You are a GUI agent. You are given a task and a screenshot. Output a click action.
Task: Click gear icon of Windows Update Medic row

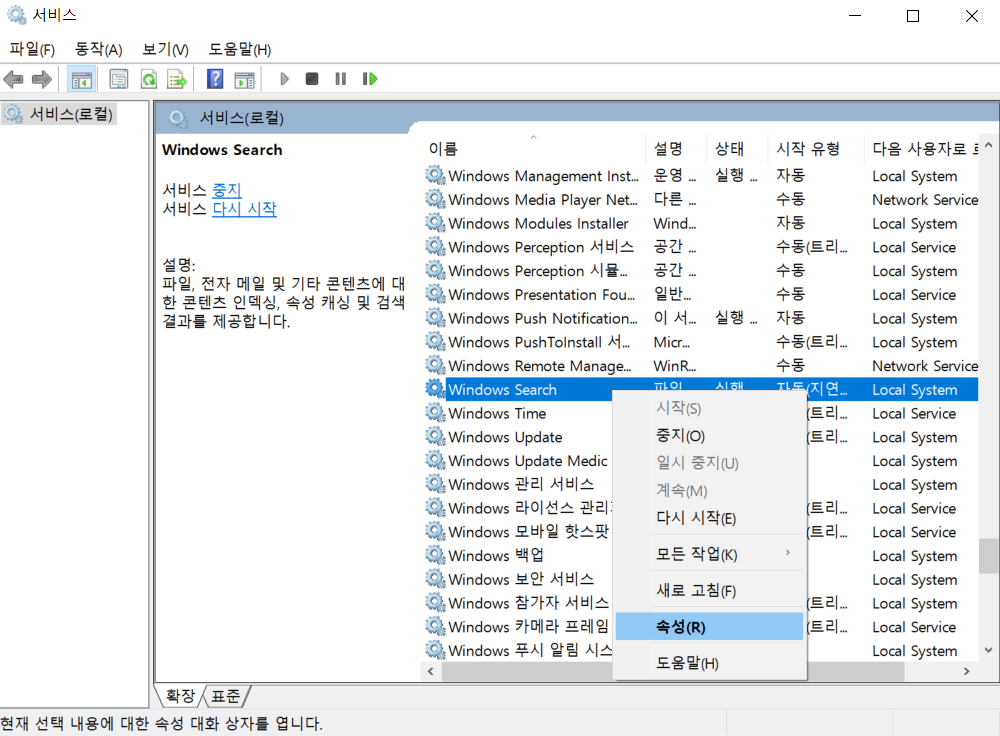(436, 460)
